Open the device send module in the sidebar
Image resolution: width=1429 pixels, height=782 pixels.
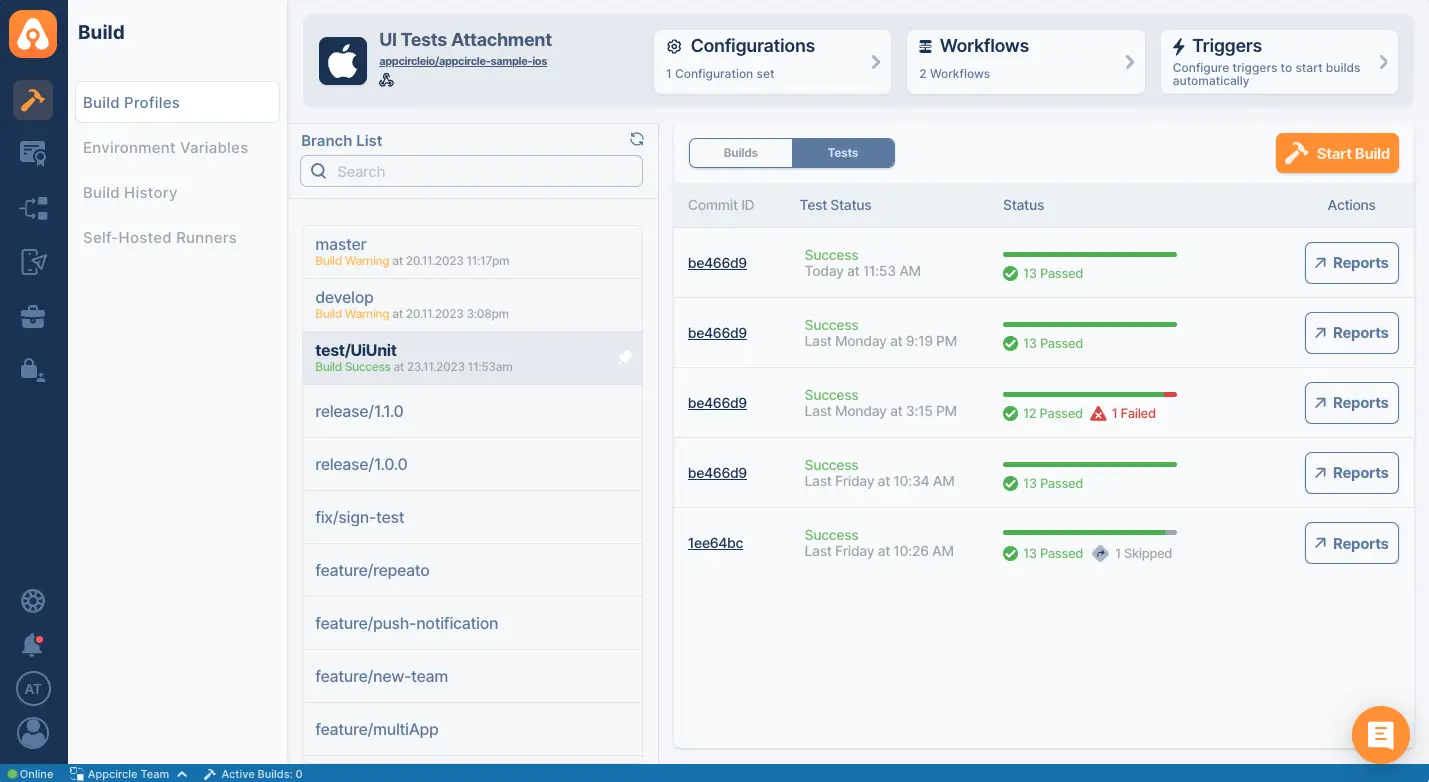click(x=33, y=262)
